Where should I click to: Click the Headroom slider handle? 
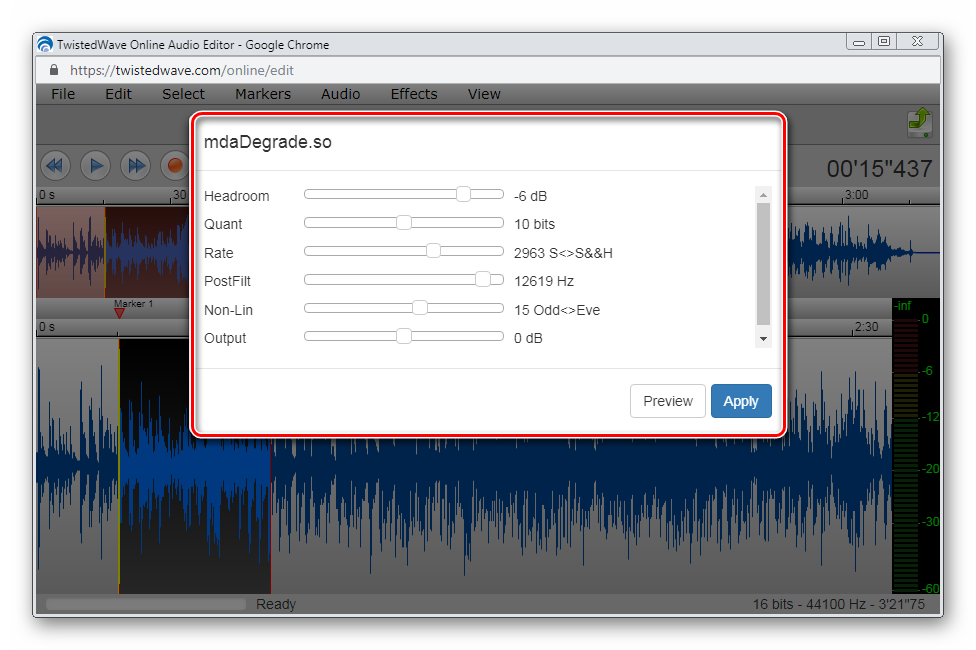[463, 195]
